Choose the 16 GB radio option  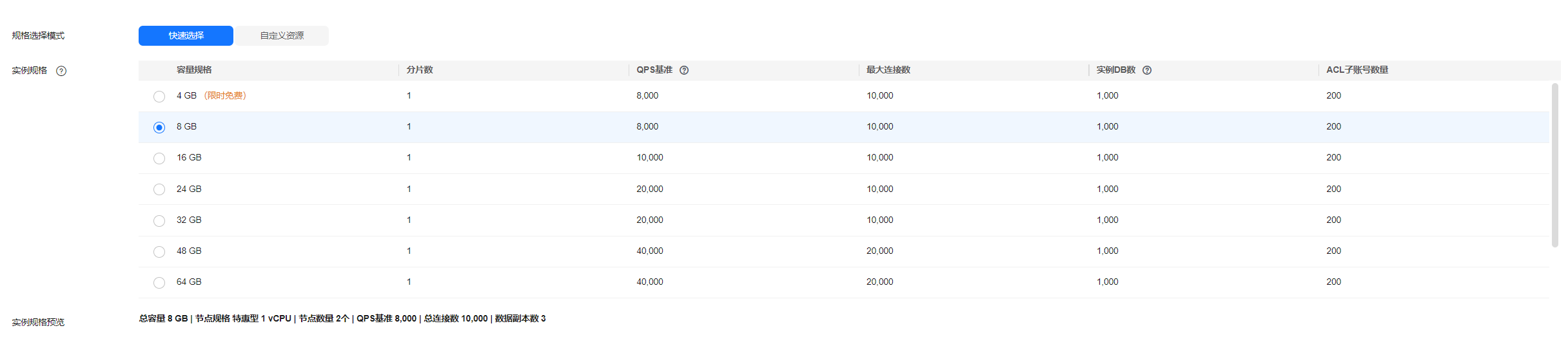tap(159, 159)
